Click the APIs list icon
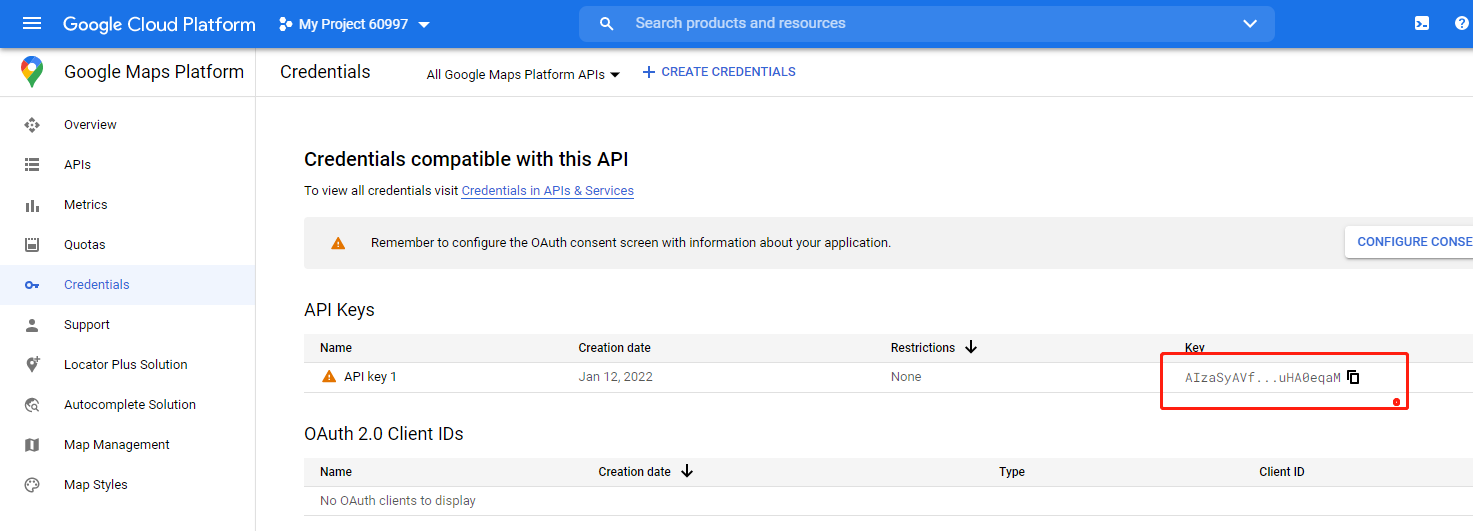 pyautogui.click(x=32, y=165)
